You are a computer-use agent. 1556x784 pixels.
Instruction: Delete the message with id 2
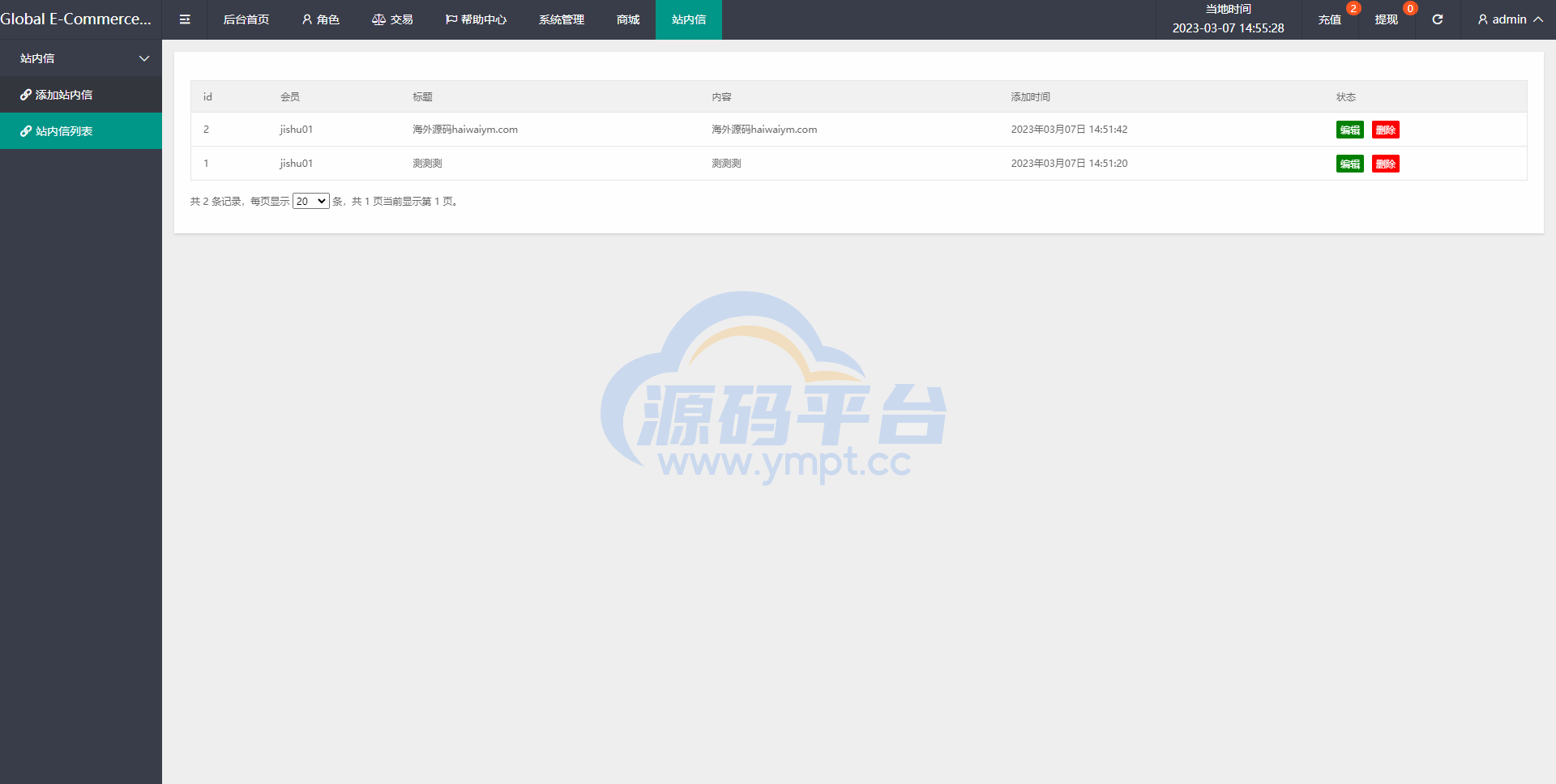(x=1386, y=130)
